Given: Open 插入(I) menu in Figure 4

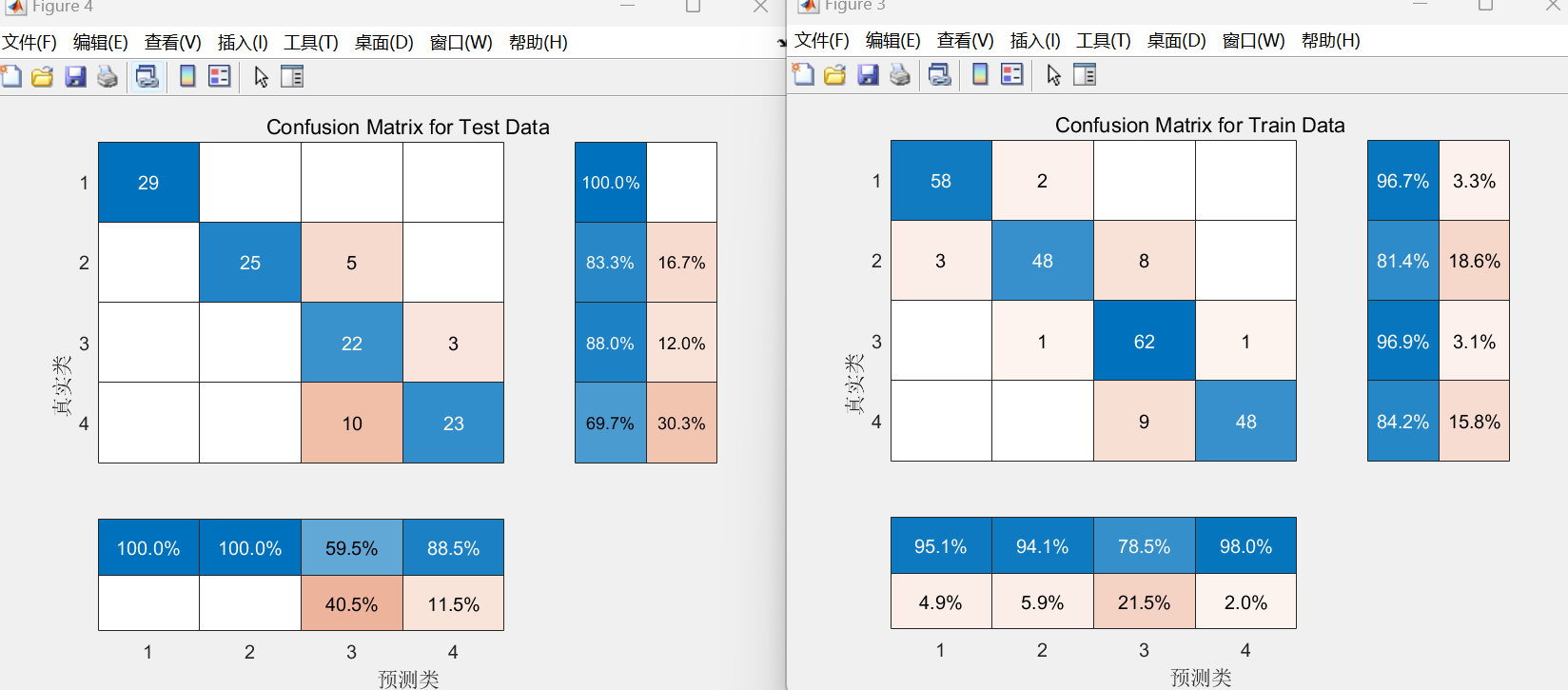Looking at the screenshot, I should pos(243,42).
